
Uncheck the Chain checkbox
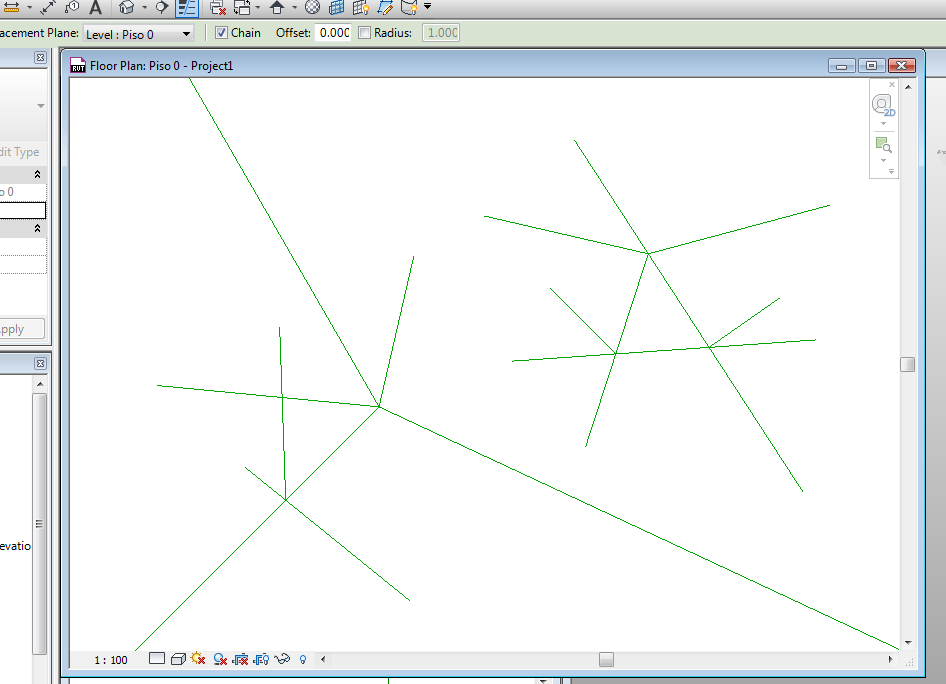221,33
